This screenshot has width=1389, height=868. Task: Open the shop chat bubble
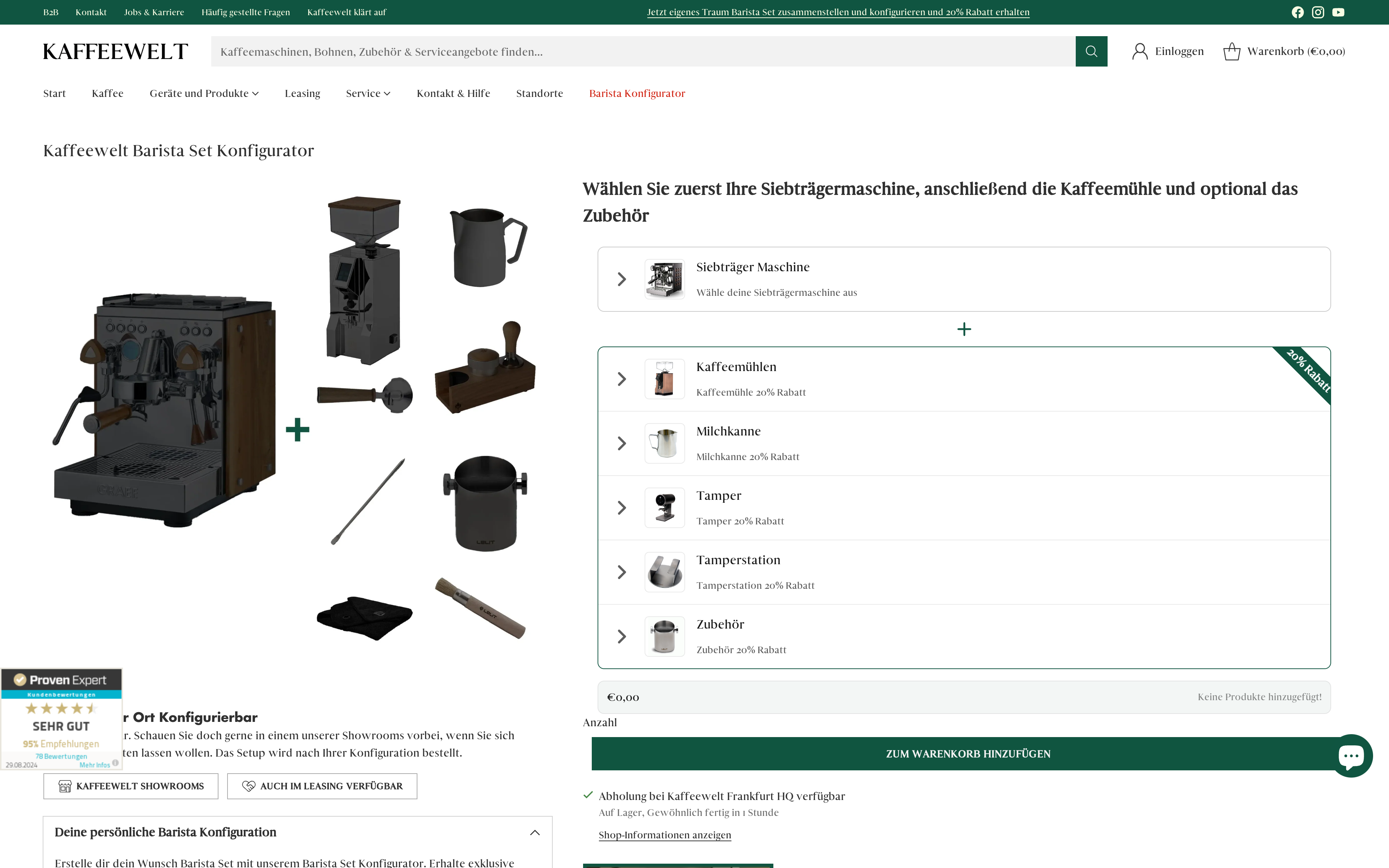click(1353, 756)
